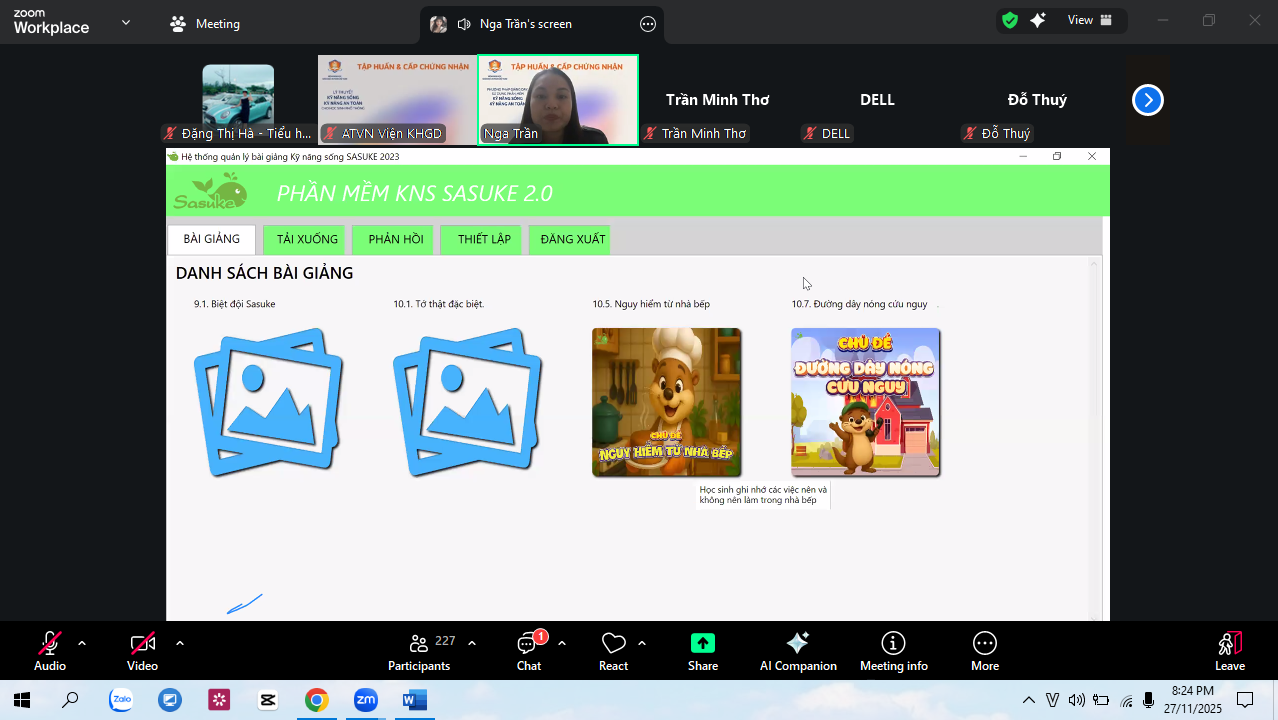Open the Nguy hiểm từ nhà bếp lesson thumbnail
1278x720 pixels.
tap(666, 402)
